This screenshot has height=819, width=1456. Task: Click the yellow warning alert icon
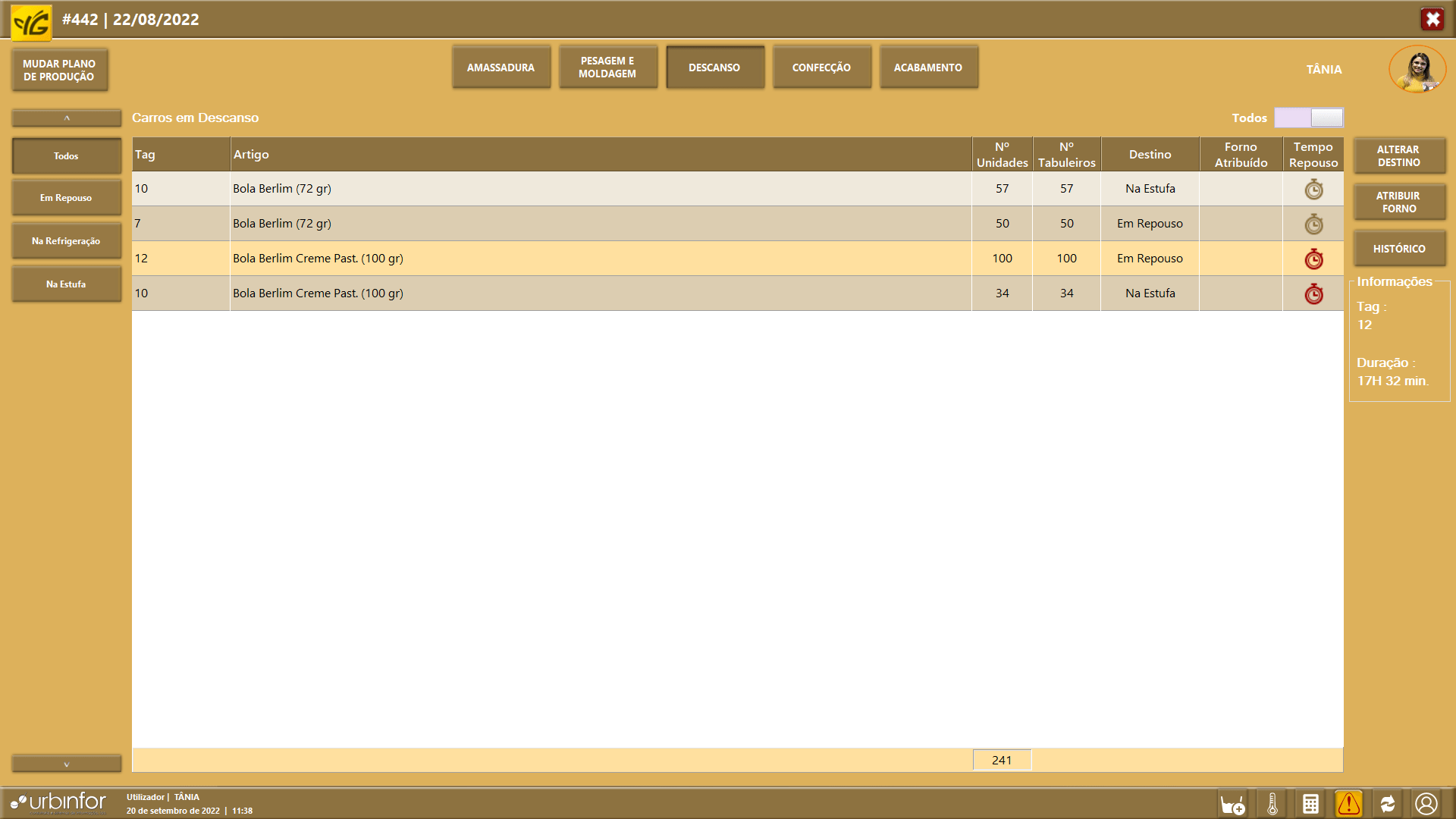[x=1349, y=804]
